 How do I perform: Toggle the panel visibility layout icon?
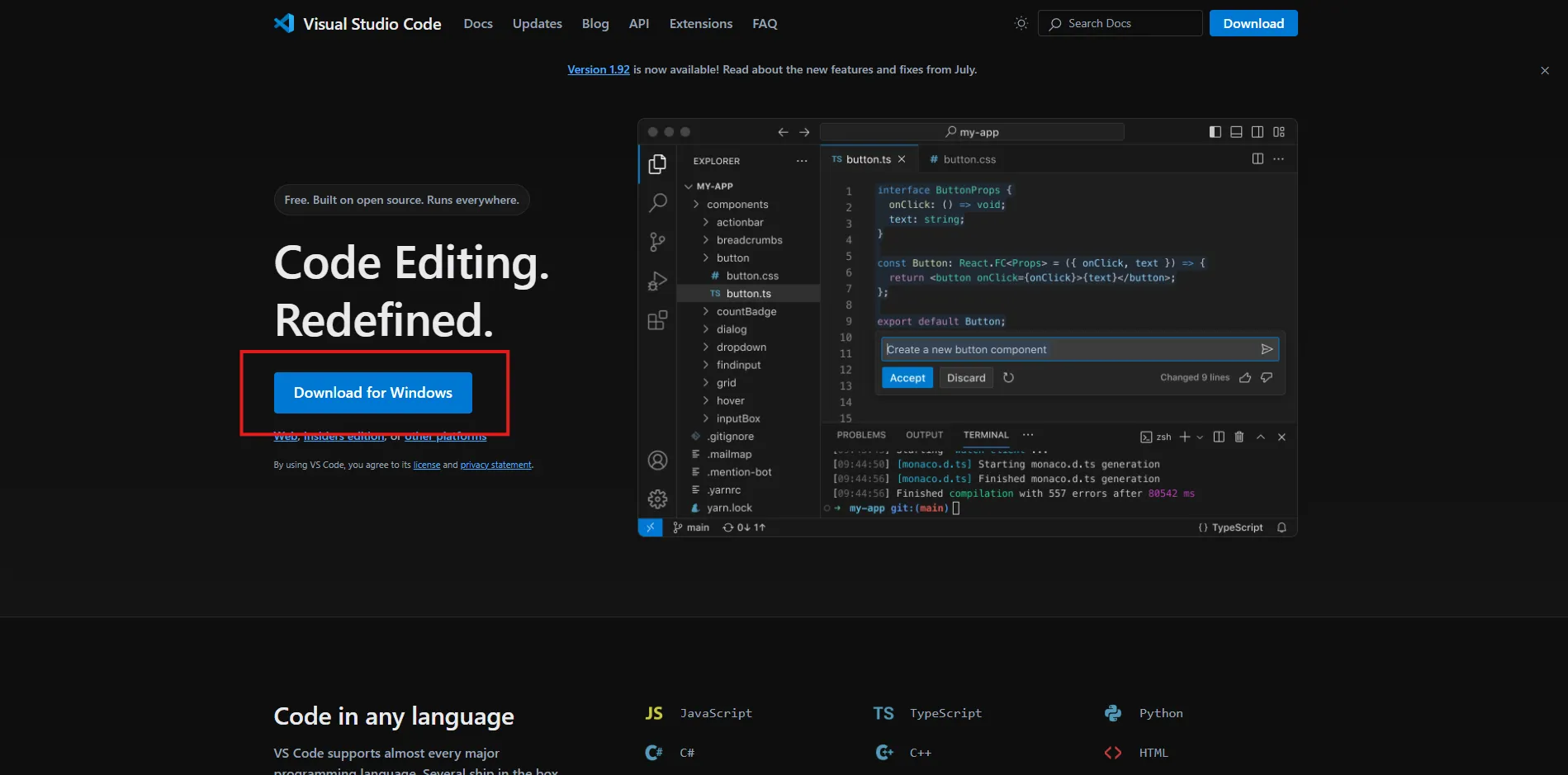tap(1235, 131)
